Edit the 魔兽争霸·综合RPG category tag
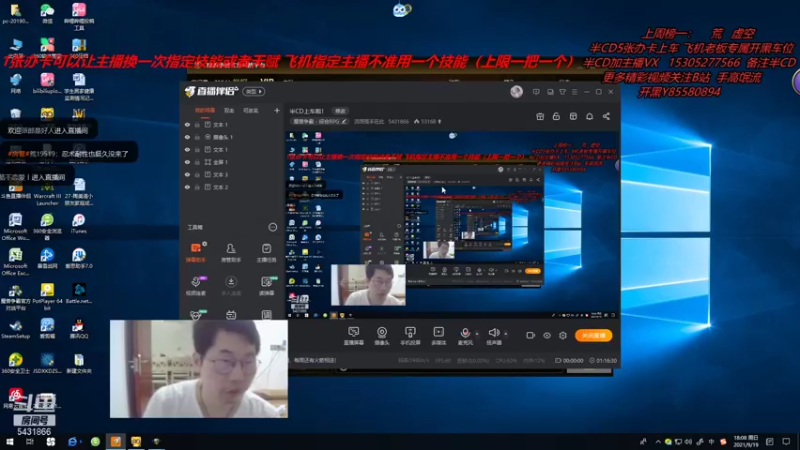Image resolution: width=800 pixels, height=450 pixels. pos(319,121)
